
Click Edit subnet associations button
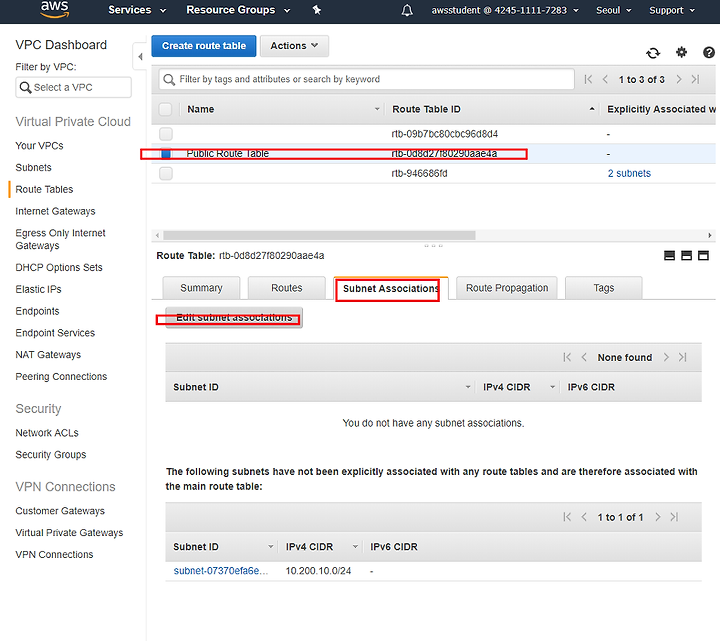234,318
